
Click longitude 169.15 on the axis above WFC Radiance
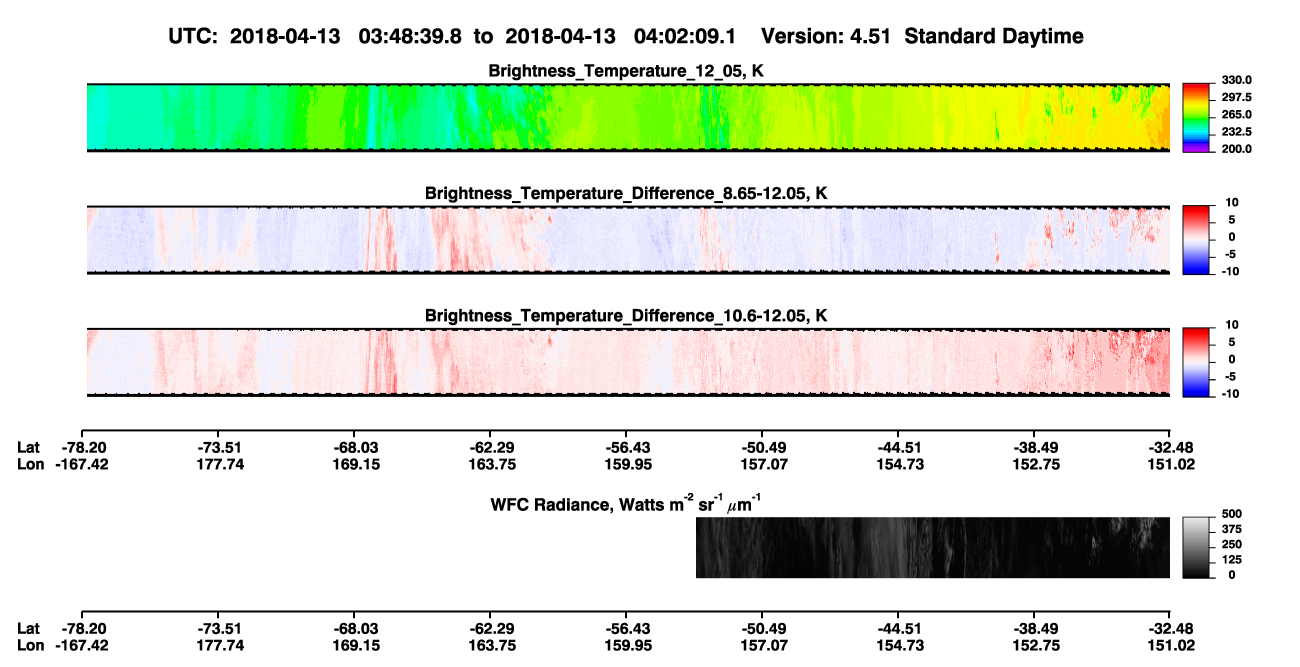tap(354, 464)
